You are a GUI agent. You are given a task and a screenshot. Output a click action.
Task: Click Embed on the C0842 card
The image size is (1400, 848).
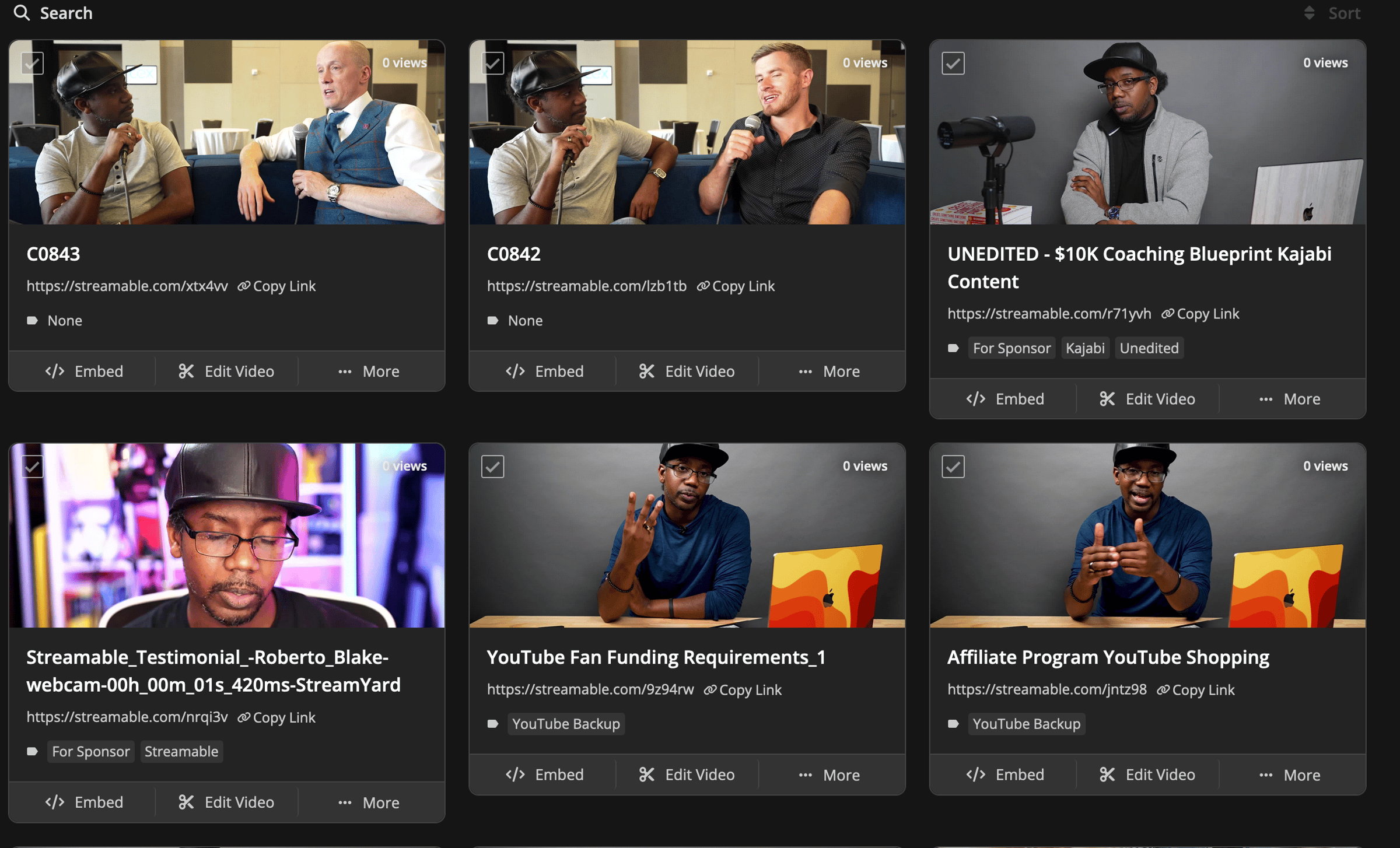544,372
